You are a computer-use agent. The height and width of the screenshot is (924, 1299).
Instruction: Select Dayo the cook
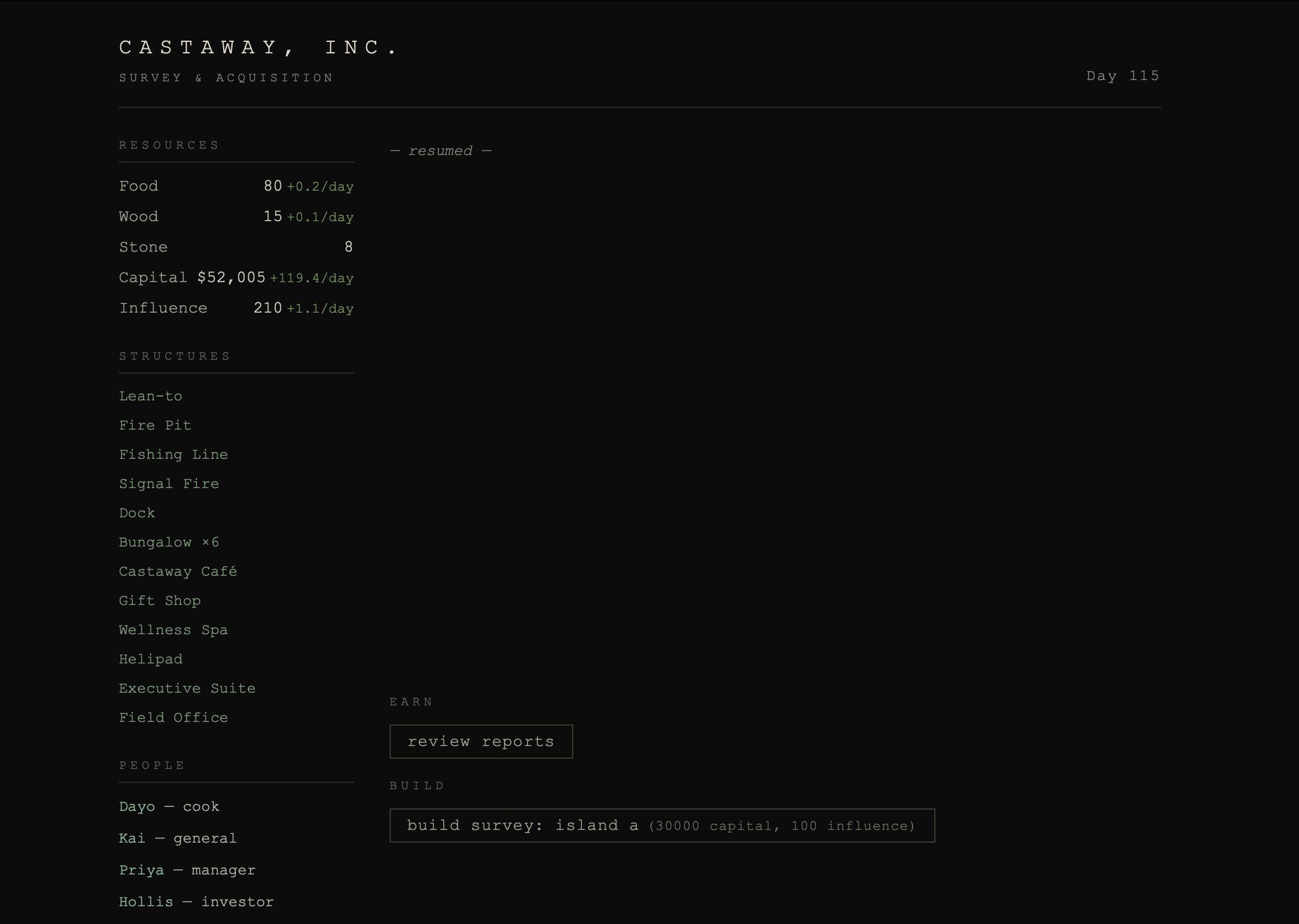[168, 807]
